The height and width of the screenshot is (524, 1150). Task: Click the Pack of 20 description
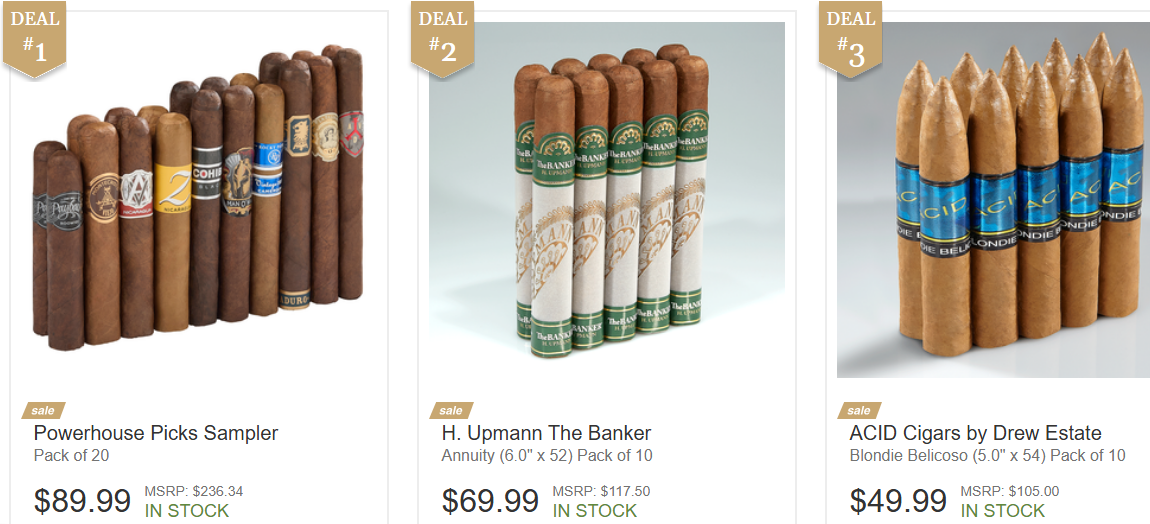coord(71,456)
